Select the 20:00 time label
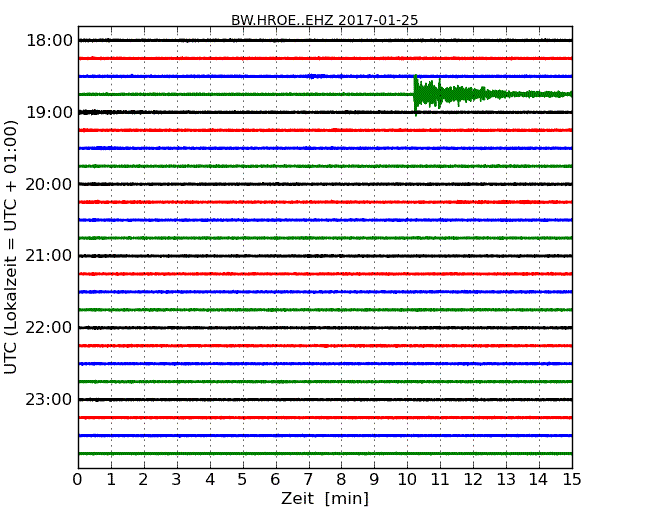The height and width of the screenshot is (520, 650). coord(49,184)
